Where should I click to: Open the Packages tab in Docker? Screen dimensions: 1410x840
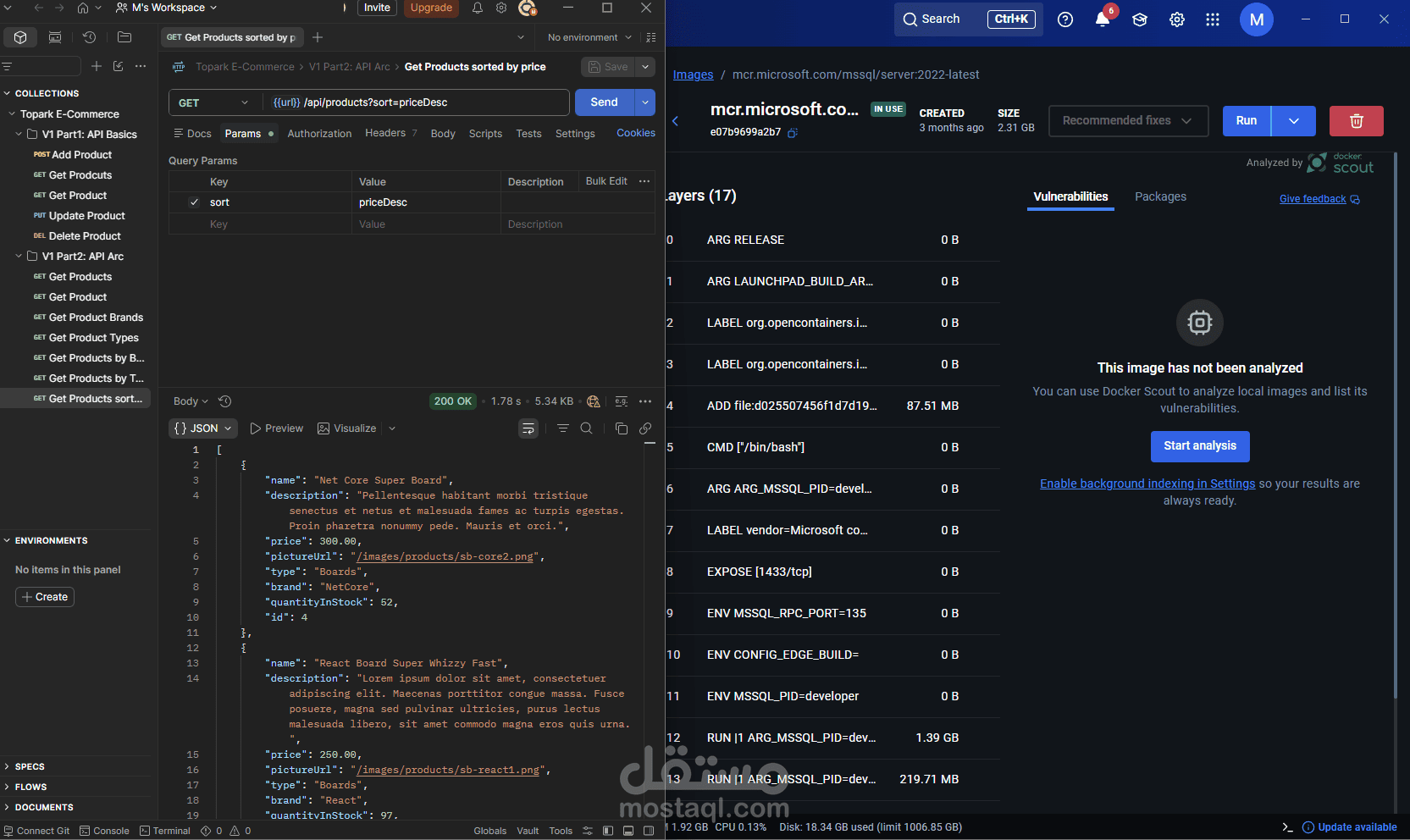[1160, 196]
